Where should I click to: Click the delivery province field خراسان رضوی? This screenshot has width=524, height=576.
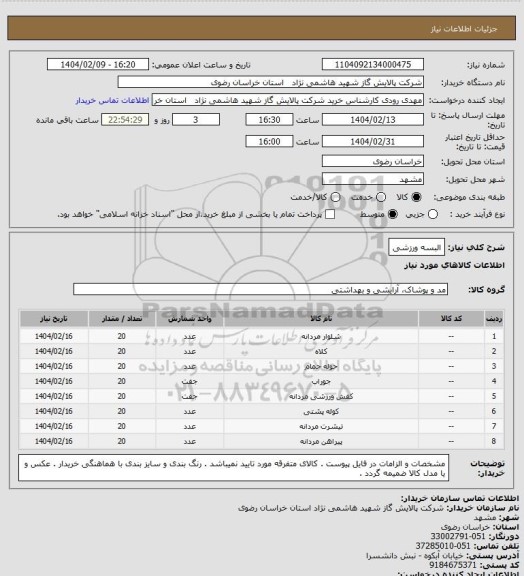pyautogui.click(x=373, y=161)
